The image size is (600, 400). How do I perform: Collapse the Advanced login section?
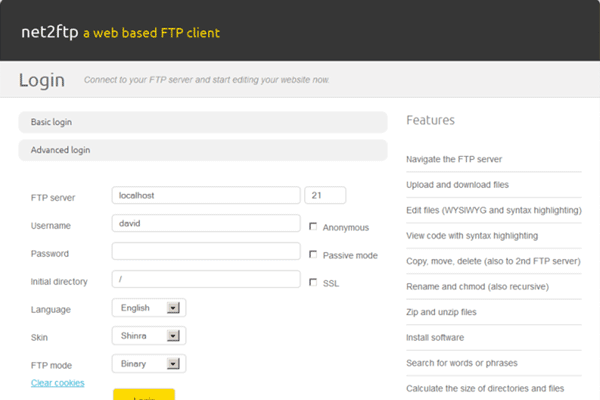pyautogui.click(x=202, y=150)
